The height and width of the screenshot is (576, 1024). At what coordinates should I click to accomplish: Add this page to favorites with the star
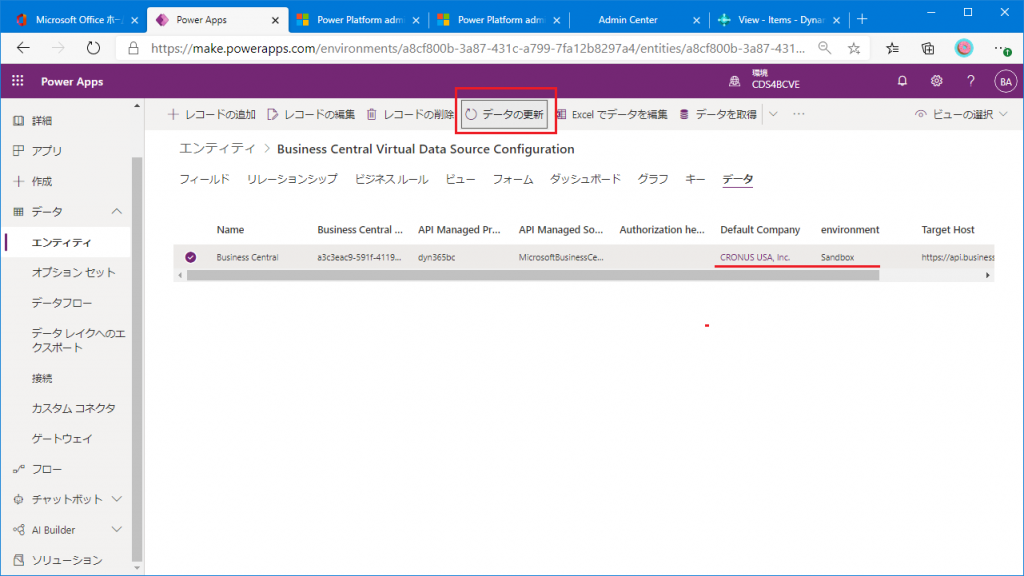click(x=854, y=48)
